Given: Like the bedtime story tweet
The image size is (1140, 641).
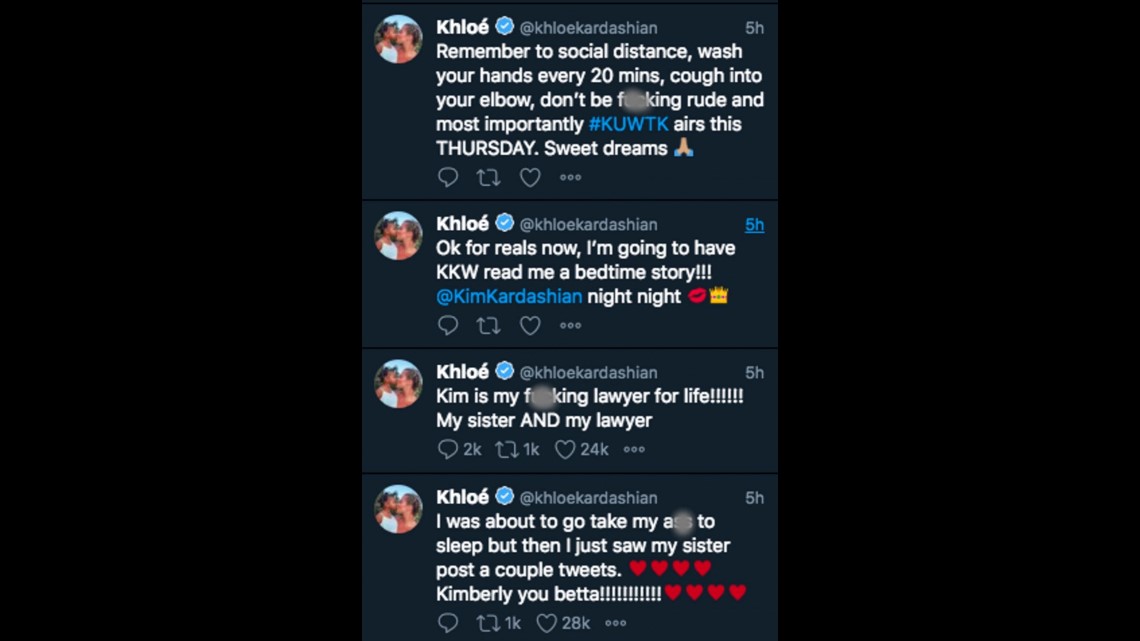Looking at the screenshot, I should [530, 325].
